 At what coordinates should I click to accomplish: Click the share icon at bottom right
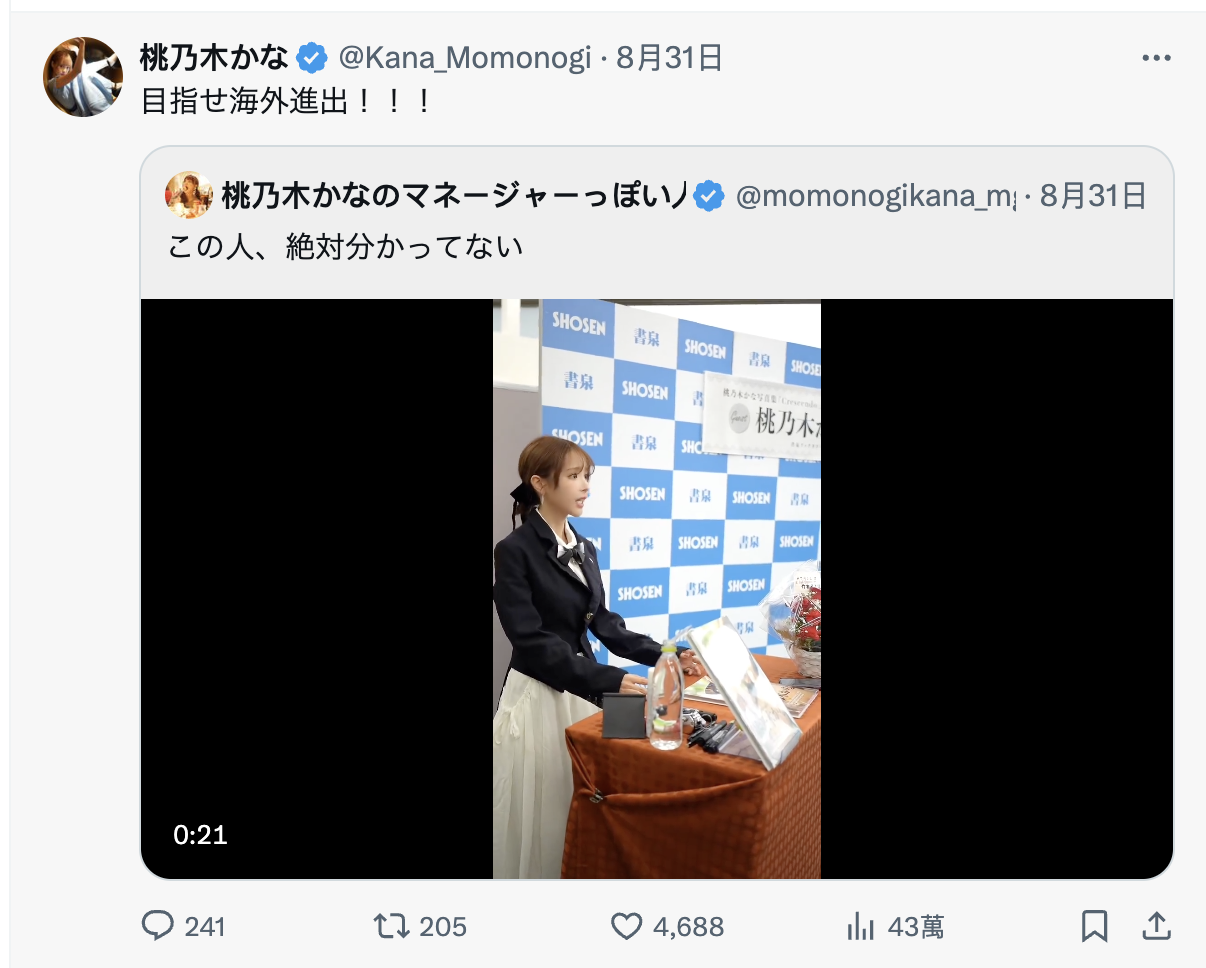point(1158,927)
